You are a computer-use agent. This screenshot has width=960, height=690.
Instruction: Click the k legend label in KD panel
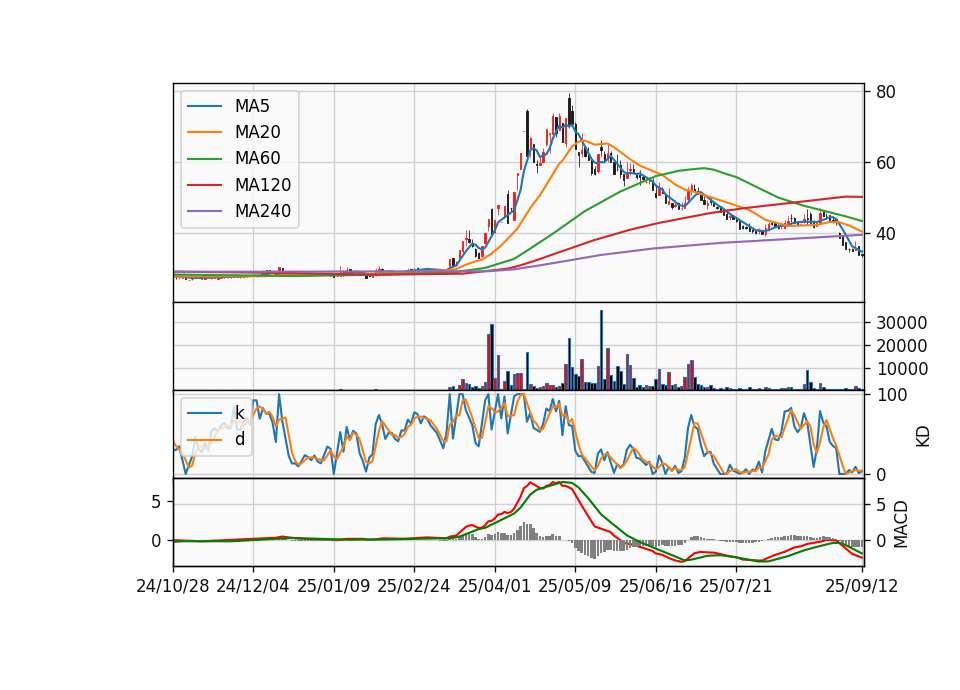[x=239, y=413]
